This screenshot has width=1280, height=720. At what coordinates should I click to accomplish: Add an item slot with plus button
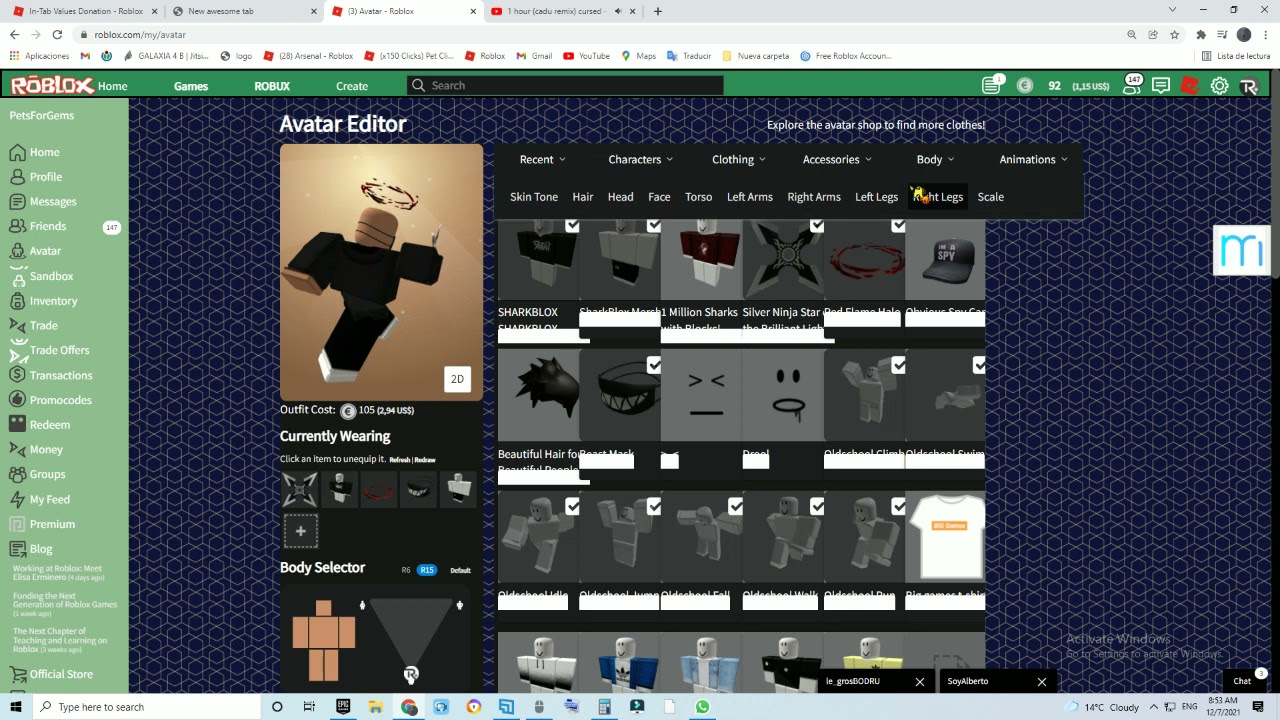point(300,531)
